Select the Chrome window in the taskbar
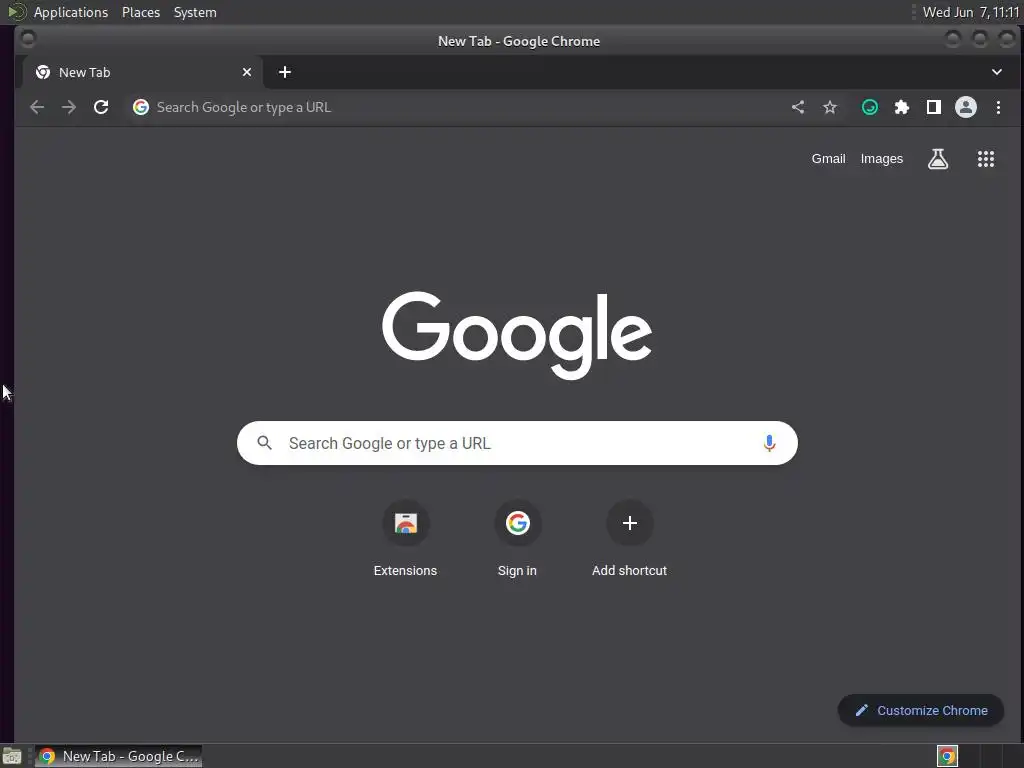The height and width of the screenshot is (768, 1024). click(x=118, y=756)
